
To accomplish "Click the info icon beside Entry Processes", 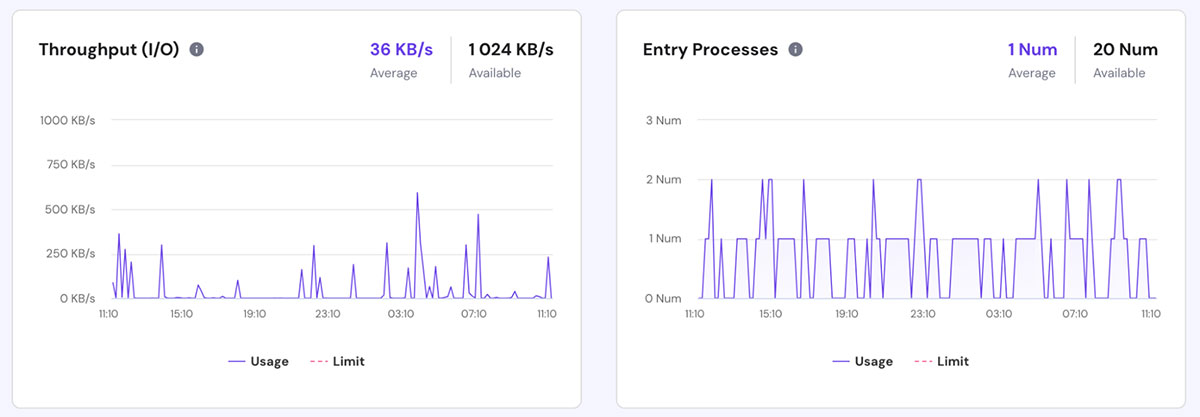I will 795,50.
